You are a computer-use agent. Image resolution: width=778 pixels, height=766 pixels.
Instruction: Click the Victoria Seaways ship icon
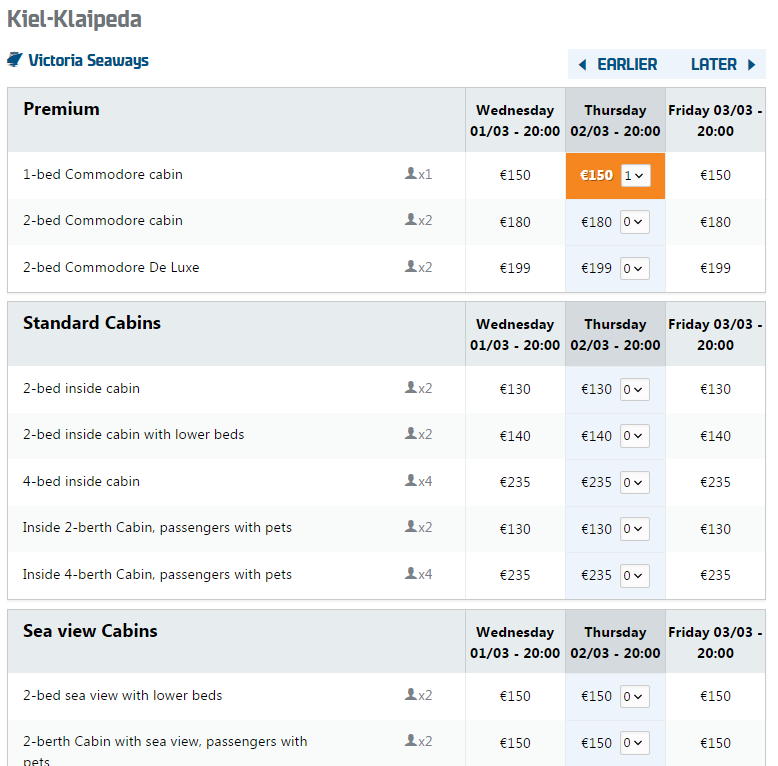(15, 60)
